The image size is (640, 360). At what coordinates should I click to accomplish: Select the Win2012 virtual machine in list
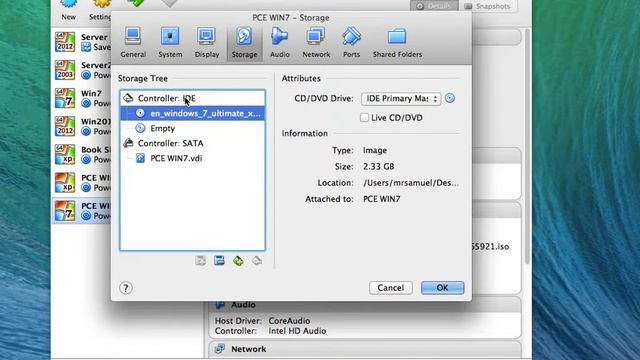click(x=82, y=127)
